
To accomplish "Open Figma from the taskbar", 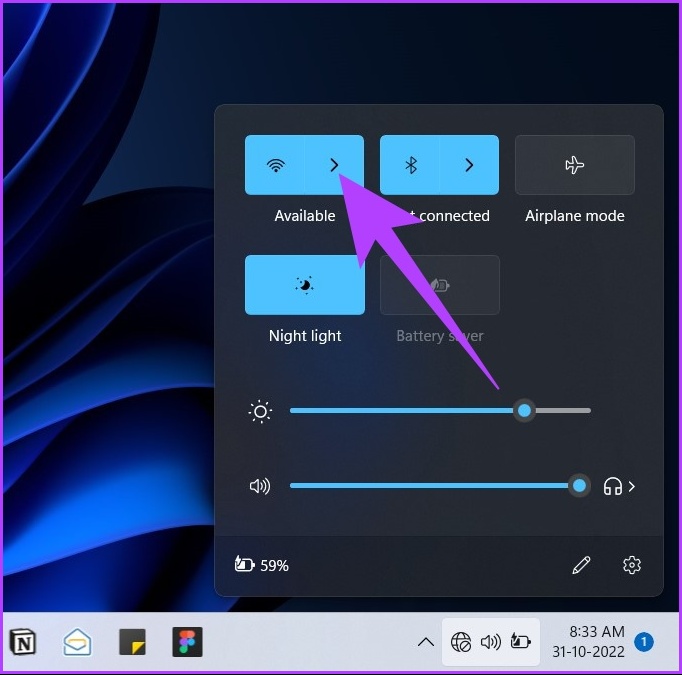I will coord(187,641).
